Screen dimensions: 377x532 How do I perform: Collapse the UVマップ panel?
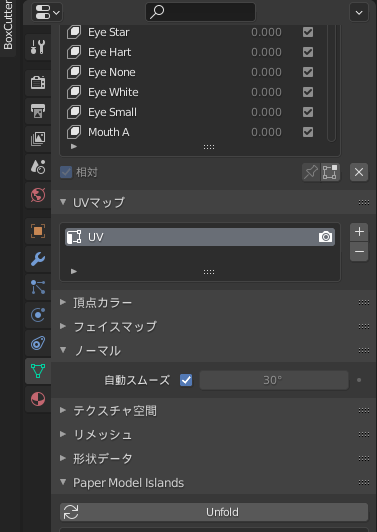(63, 202)
